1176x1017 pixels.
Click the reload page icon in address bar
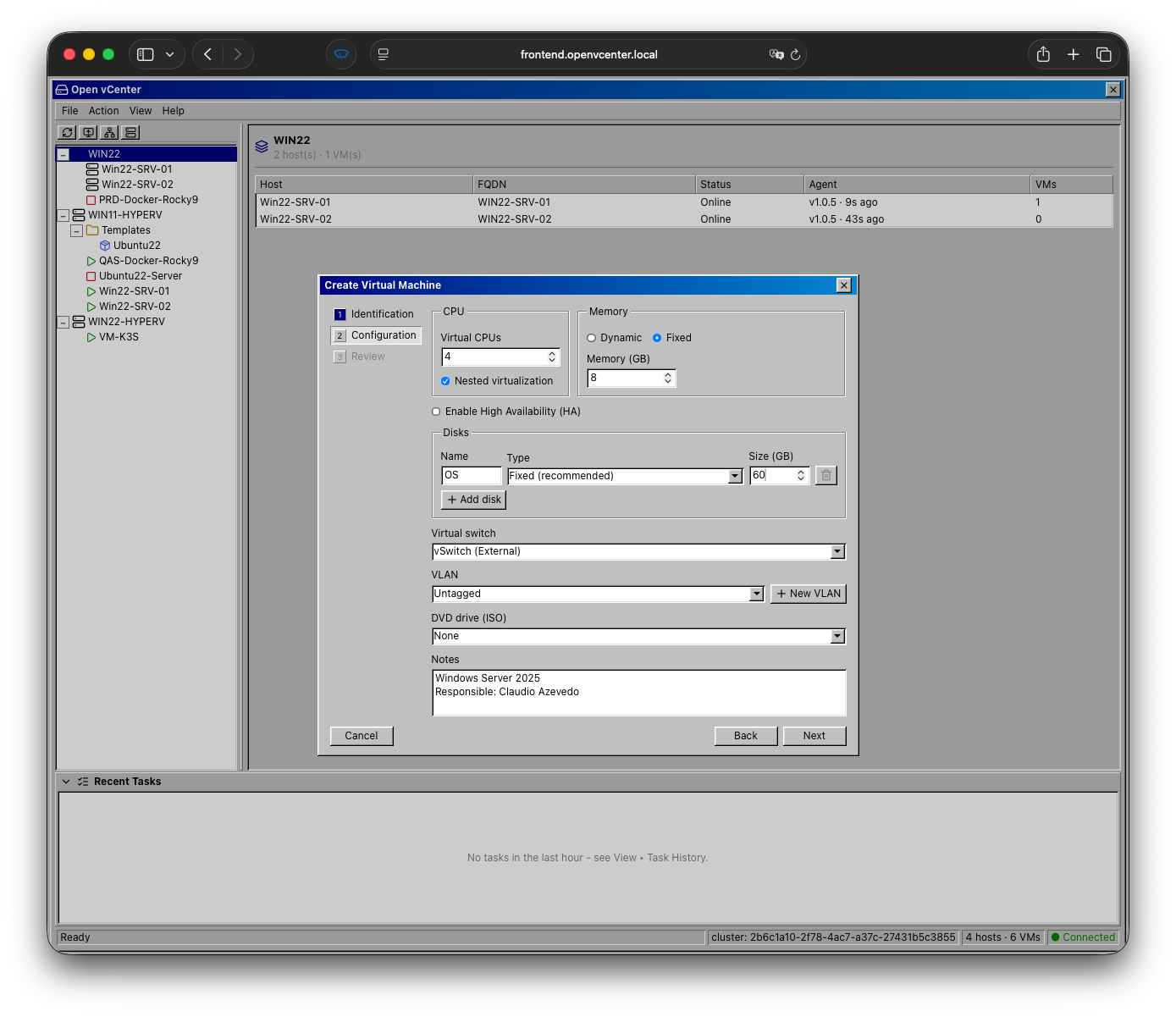click(x=795, y=54)
